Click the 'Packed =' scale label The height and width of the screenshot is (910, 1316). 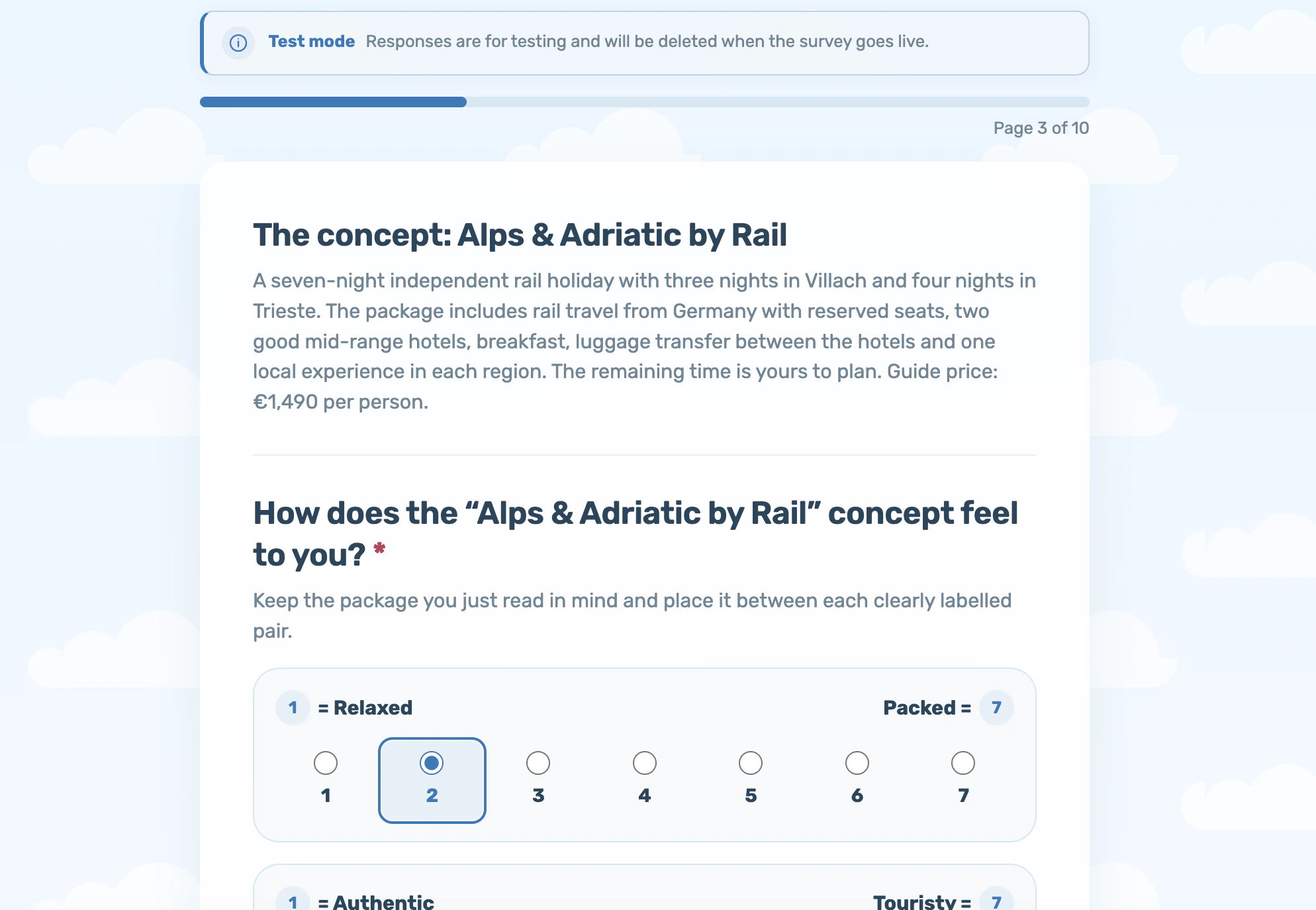click(x=927, y=707)
